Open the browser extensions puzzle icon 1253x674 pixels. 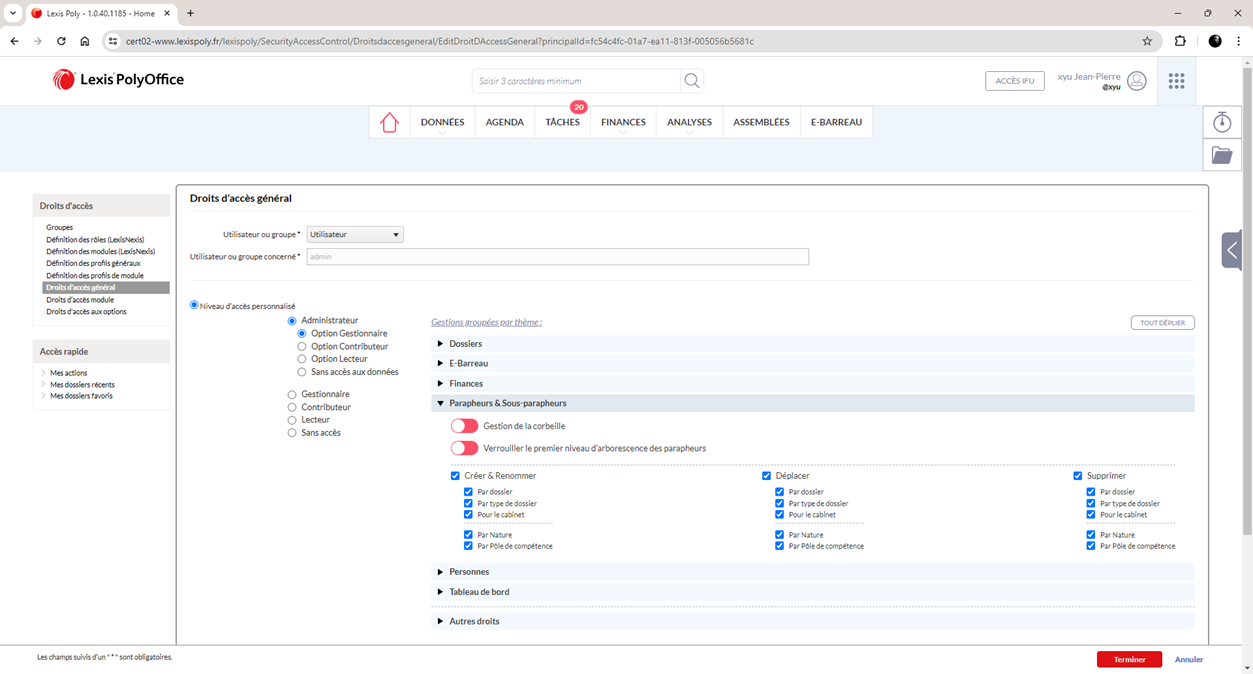point(1180,41)
